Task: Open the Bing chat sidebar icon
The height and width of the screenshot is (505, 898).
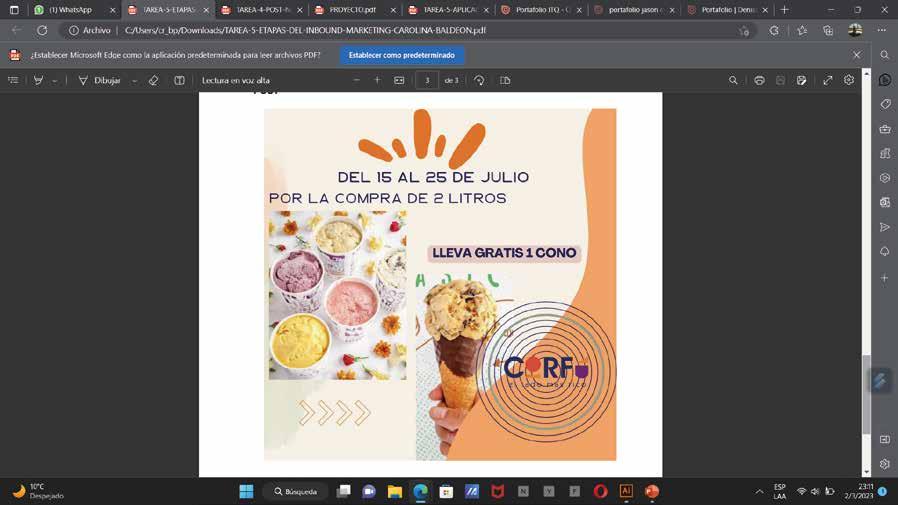Action: (885, 80)
